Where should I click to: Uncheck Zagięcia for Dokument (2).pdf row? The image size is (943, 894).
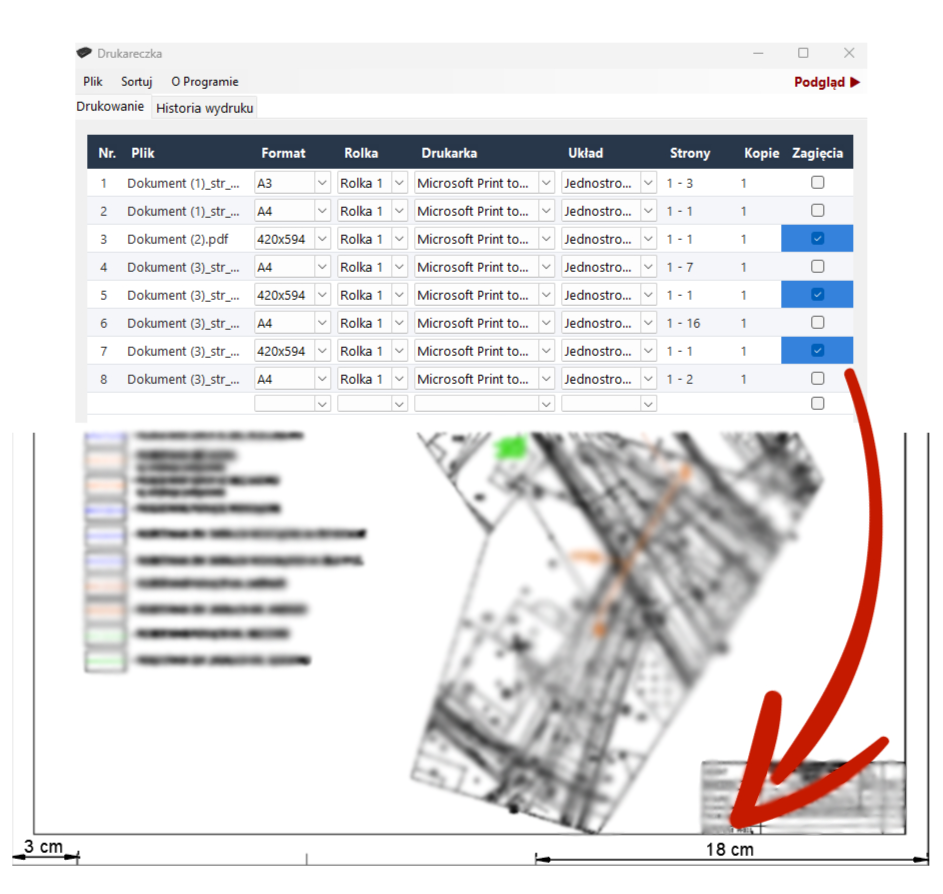[x=817, y=239]
